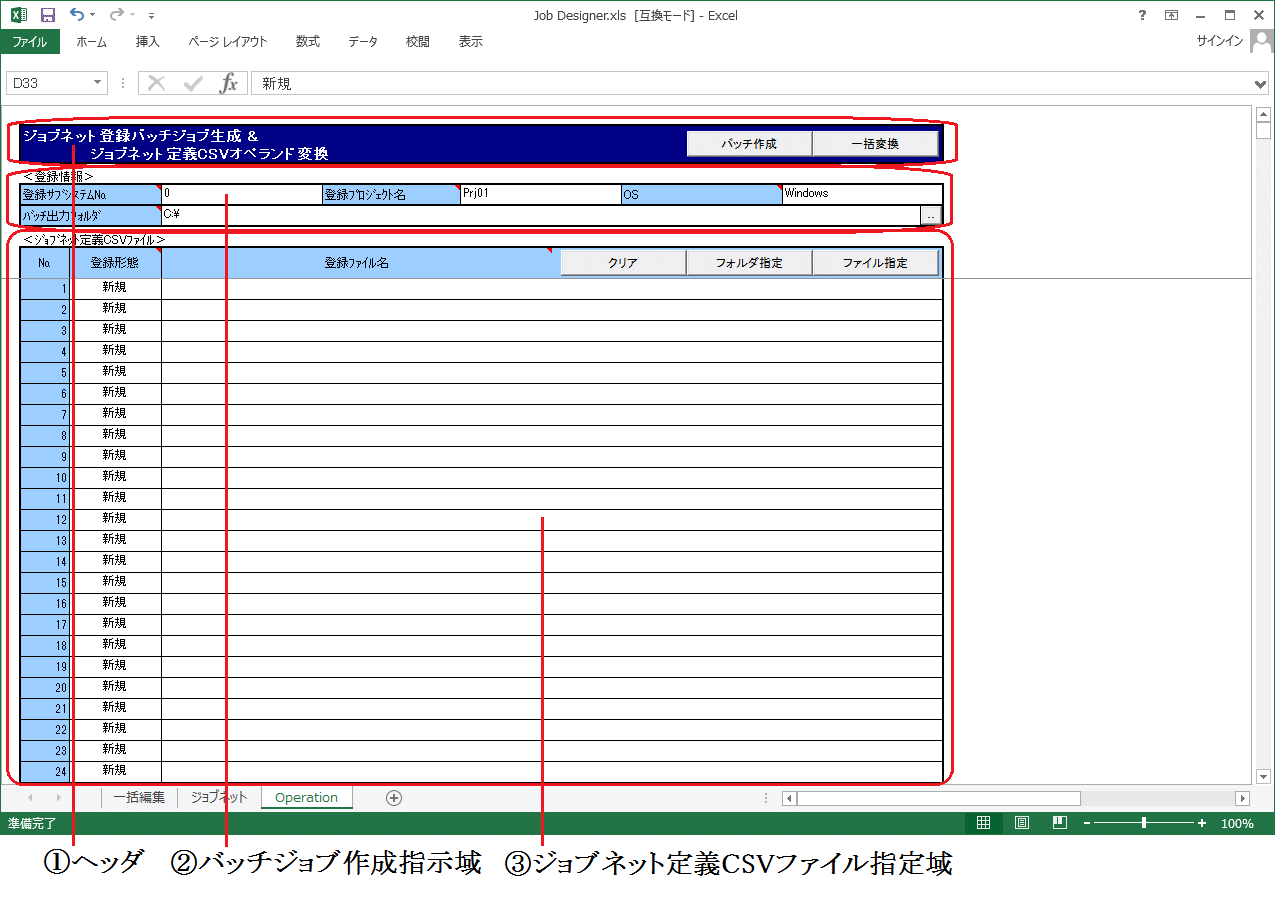Viewport: 1288px width, 908px height.
Task: Switch to Page Break Preview icon
Action: (x=1060, y=823)
